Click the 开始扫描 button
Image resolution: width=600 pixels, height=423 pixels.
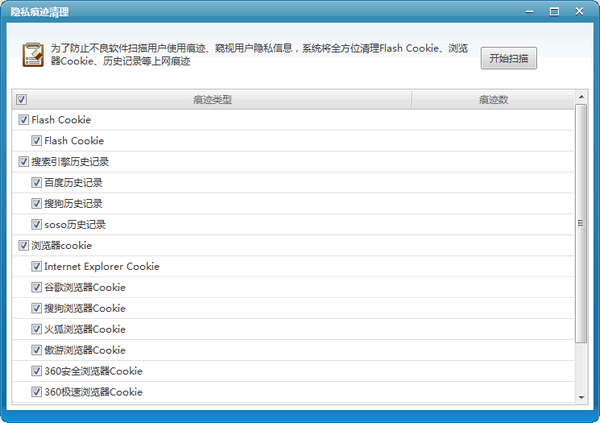509,59
